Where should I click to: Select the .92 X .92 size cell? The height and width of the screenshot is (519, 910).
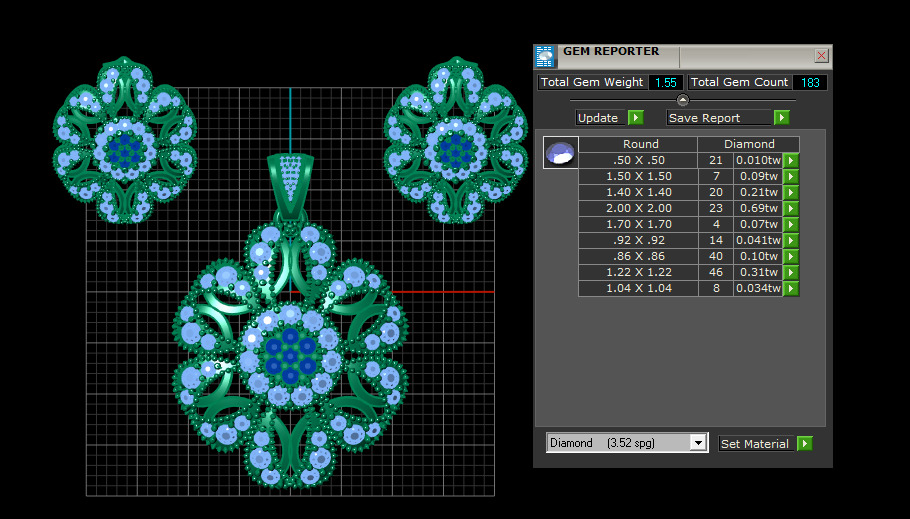(638, 240)
